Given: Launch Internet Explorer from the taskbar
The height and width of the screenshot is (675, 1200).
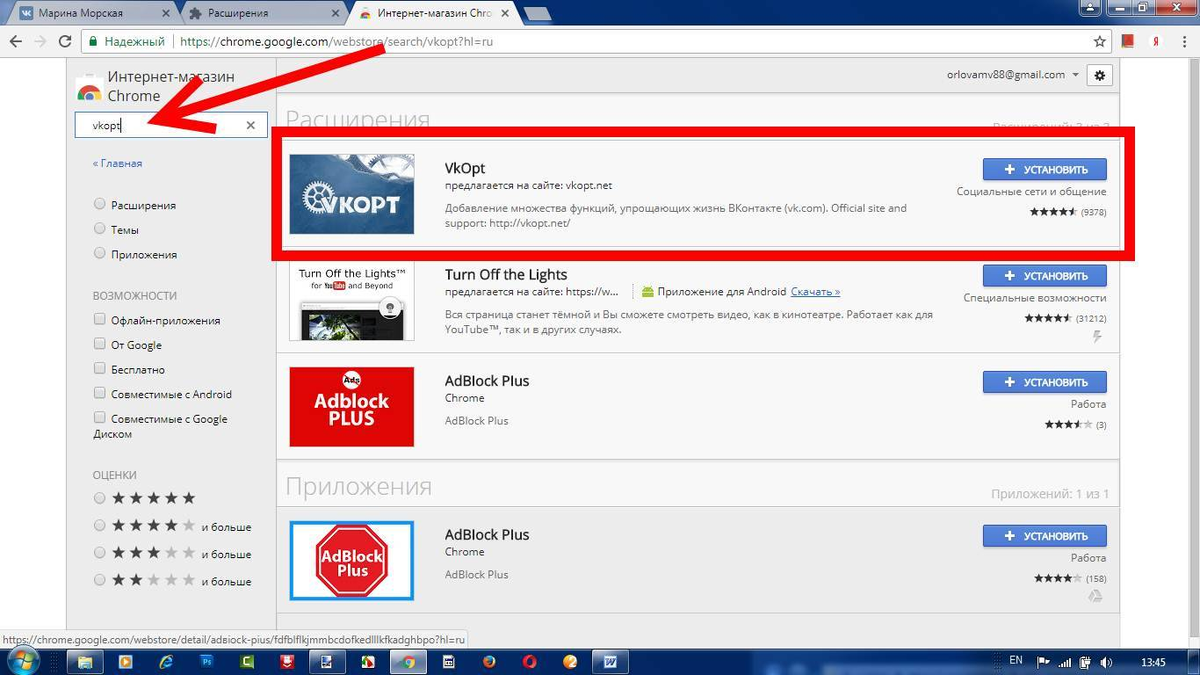Looking at the screenshot, I should [x=166, y=662].
